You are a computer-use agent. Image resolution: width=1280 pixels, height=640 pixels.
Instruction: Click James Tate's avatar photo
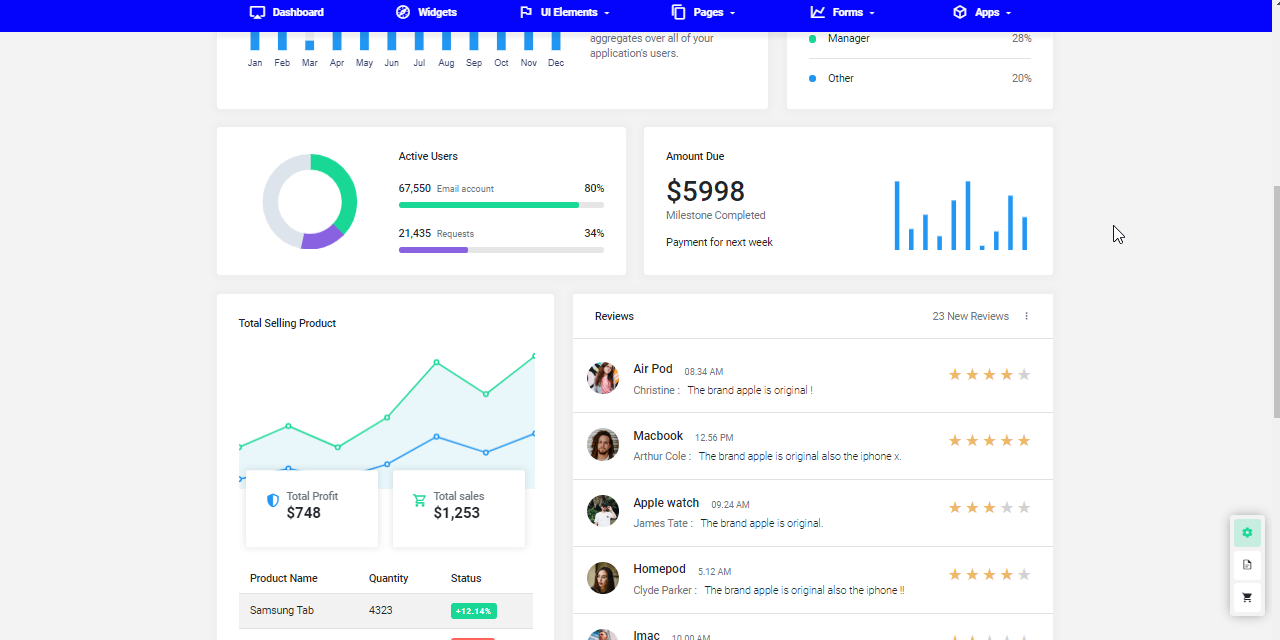[603, 511]
